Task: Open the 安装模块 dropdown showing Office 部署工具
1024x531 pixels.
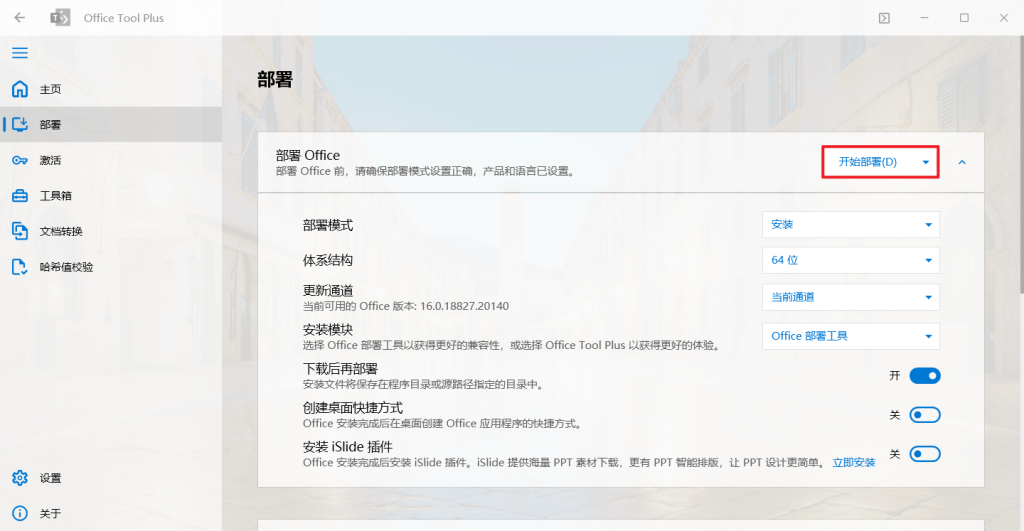Action: [x=850, y=336]
